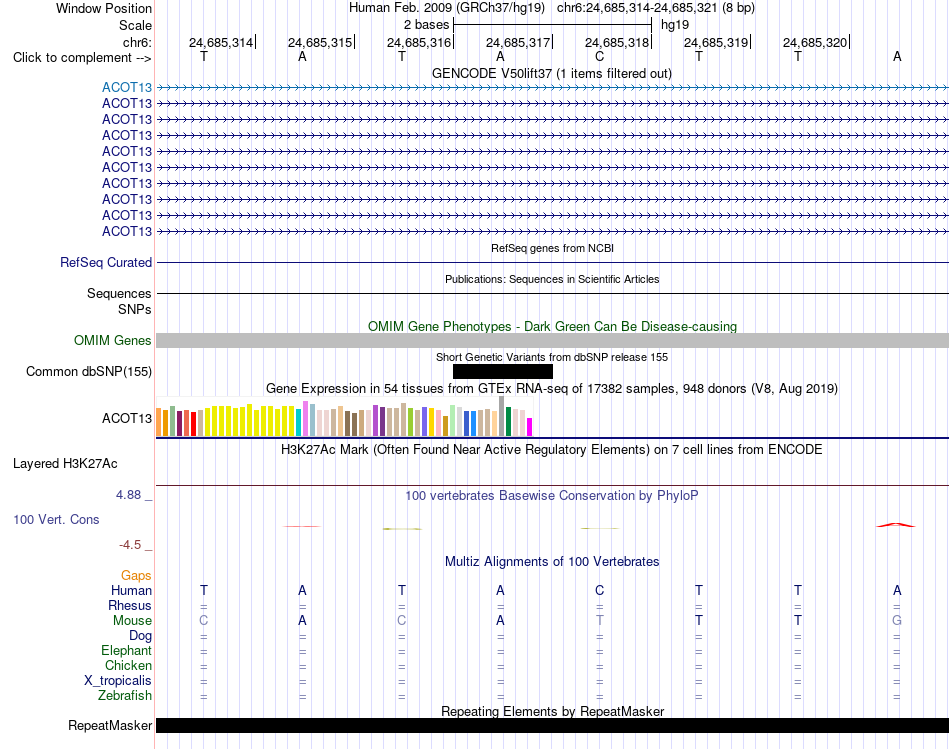Viewport: 950px width, 749px height.
Task: Click the Human species label
Action: point(131,590)
